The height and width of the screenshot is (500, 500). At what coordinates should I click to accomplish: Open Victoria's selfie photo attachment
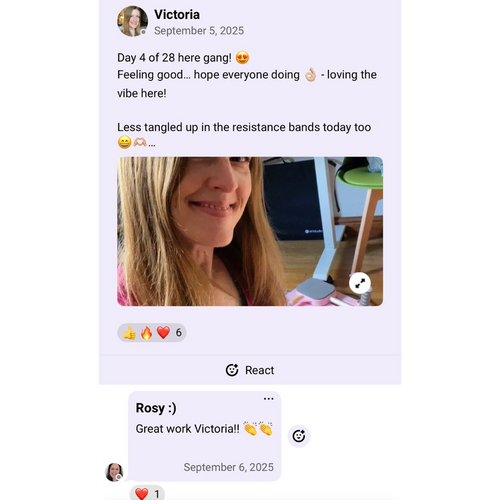[250, 231]
